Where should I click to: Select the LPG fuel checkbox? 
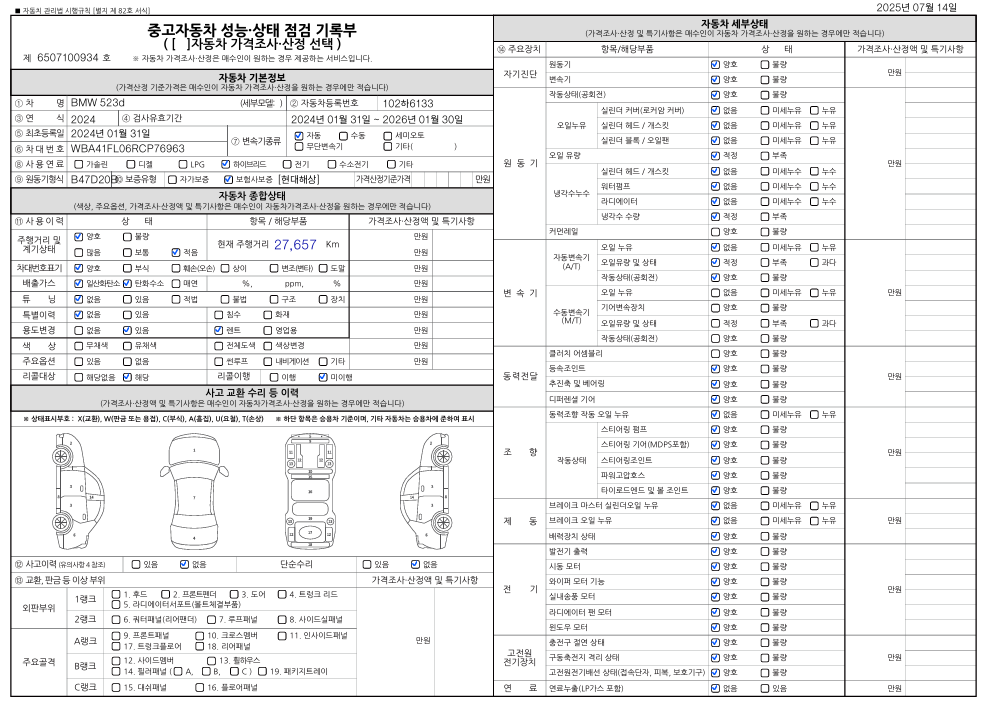click(183, 164)
